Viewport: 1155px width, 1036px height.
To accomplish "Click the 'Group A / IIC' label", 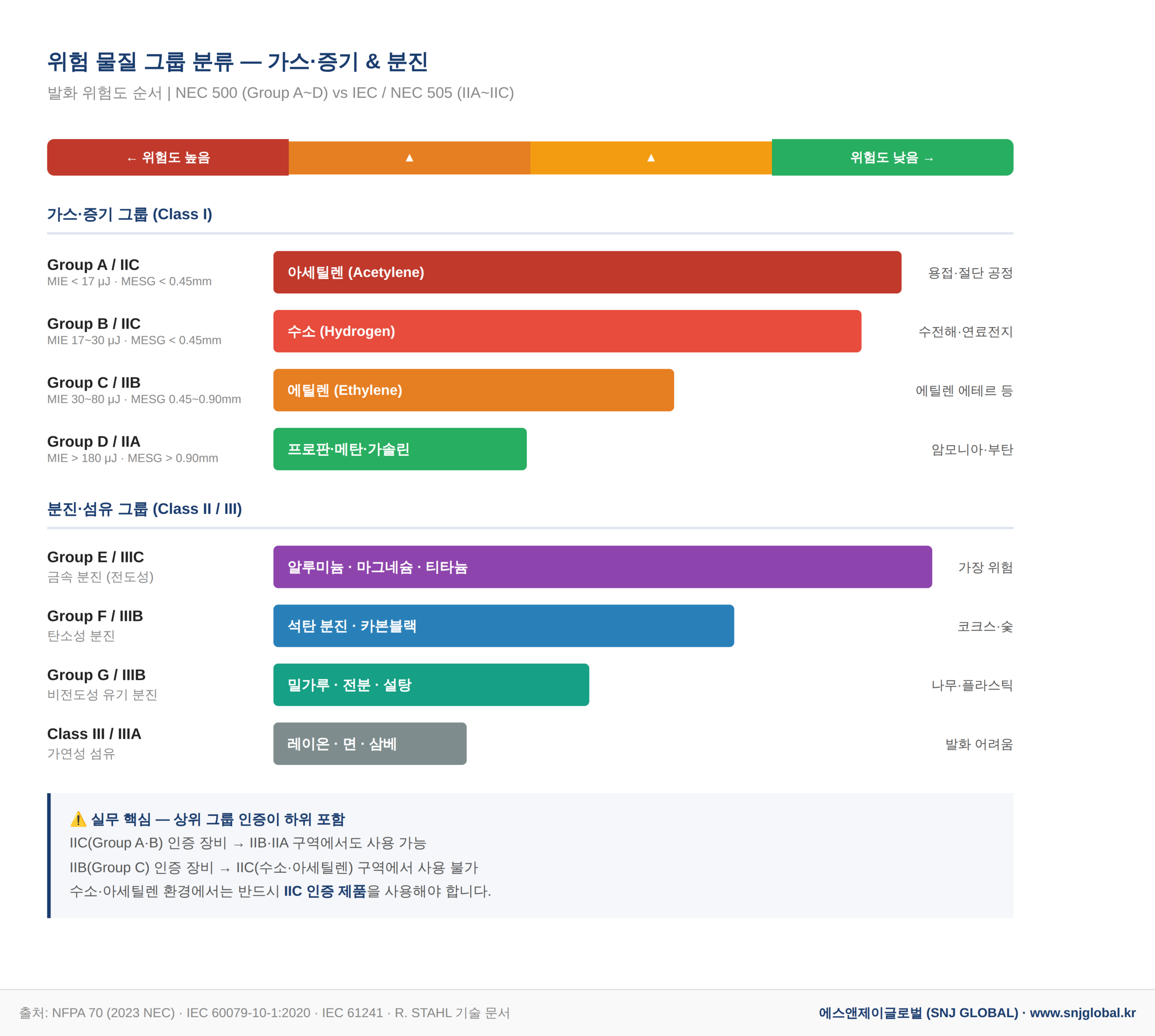I will 93,265.
